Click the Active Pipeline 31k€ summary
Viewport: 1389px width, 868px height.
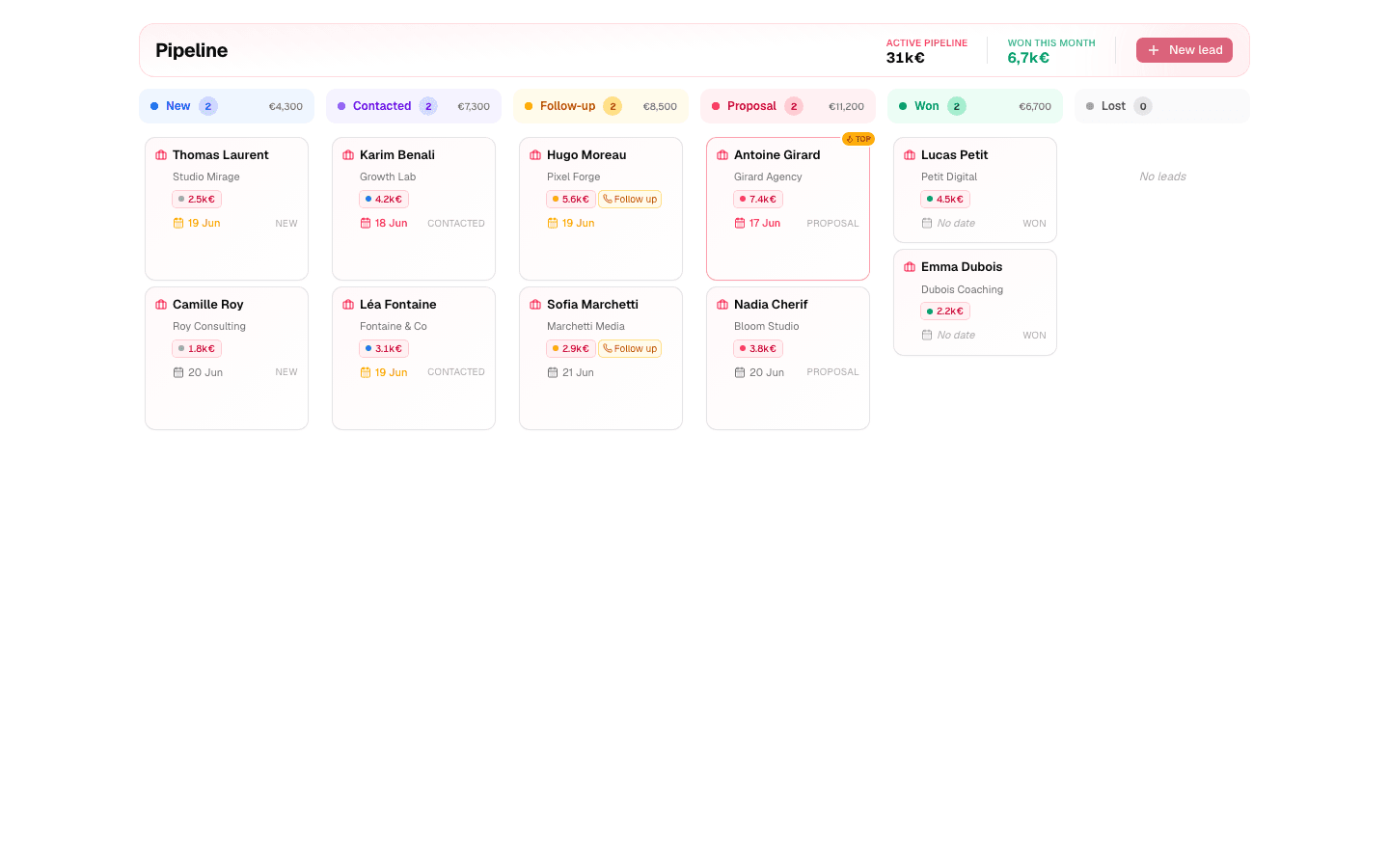click(x=927, y=50)
